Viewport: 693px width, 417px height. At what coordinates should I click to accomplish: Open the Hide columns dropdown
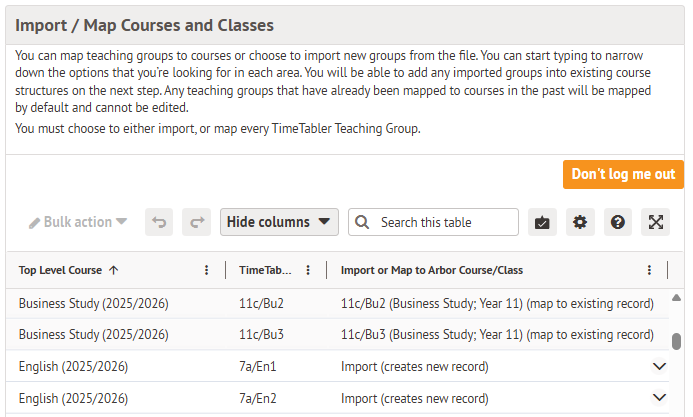[279, 222]
